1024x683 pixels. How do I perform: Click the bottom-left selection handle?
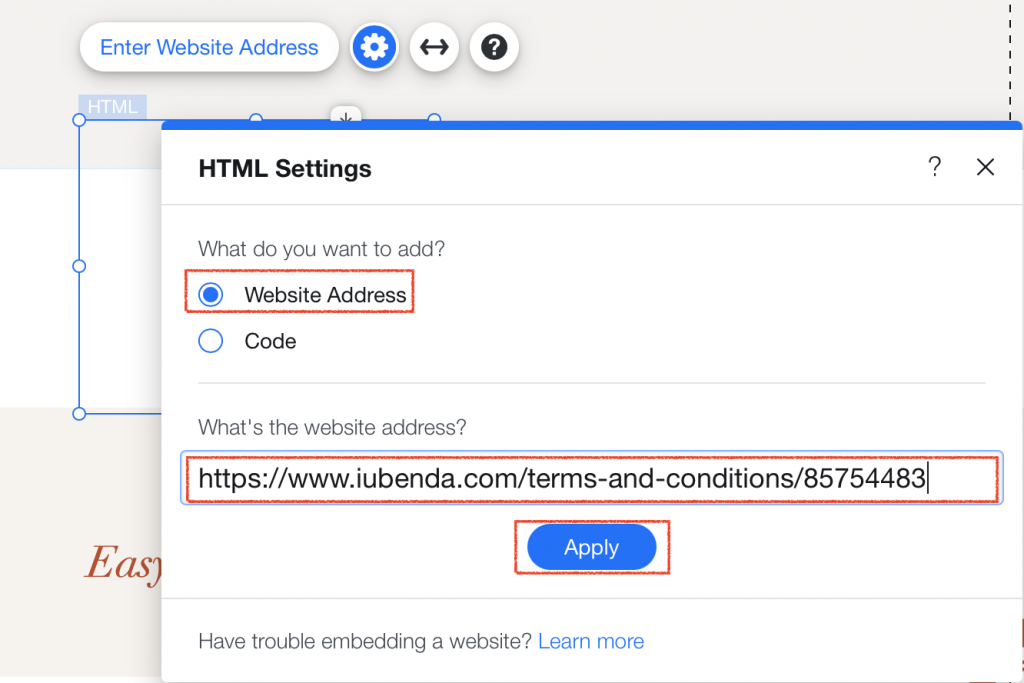[x=78, y=413]
